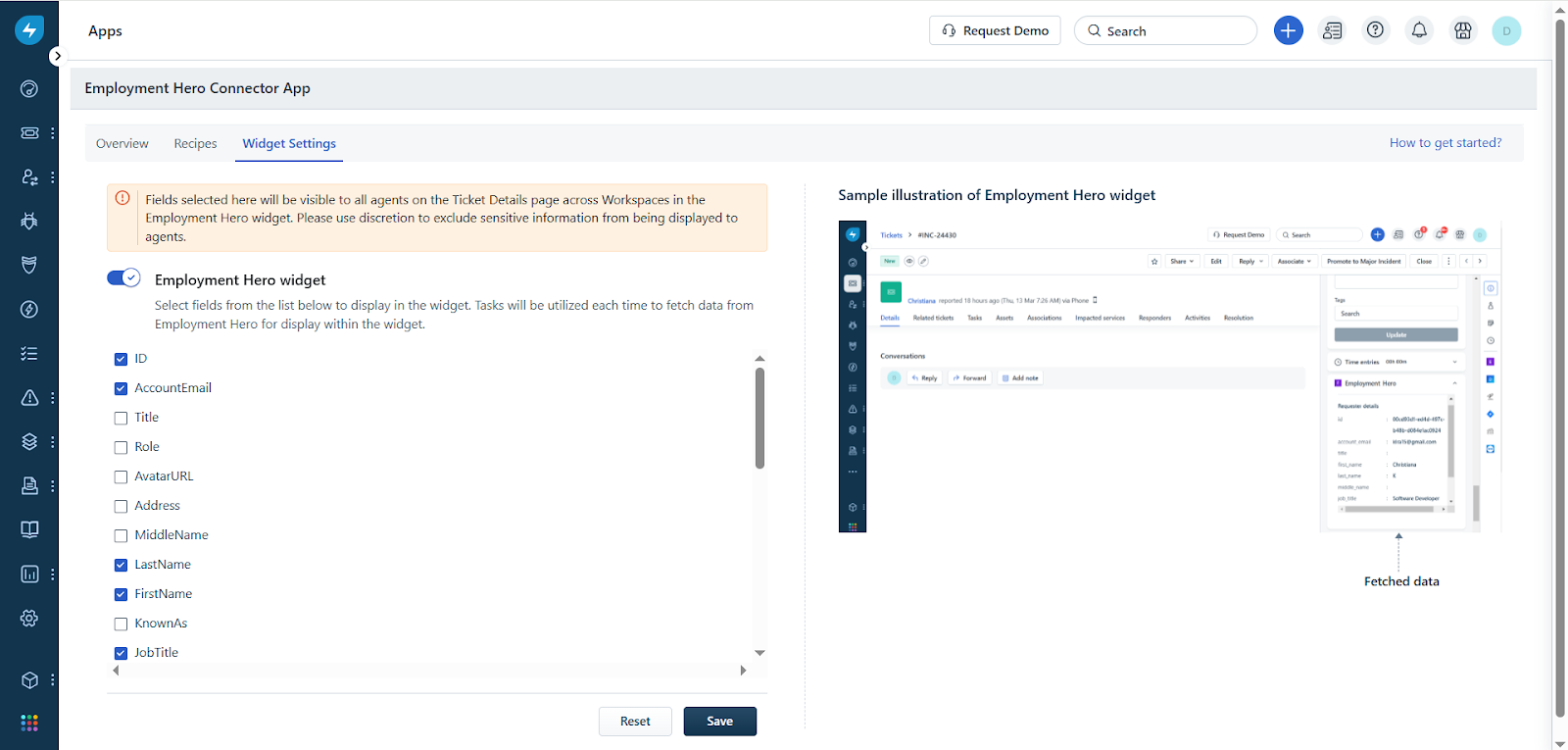The height and width of the screenshot is (750, 1568).
Task: Select the Widget Settings tab
Action: [289, 143]
